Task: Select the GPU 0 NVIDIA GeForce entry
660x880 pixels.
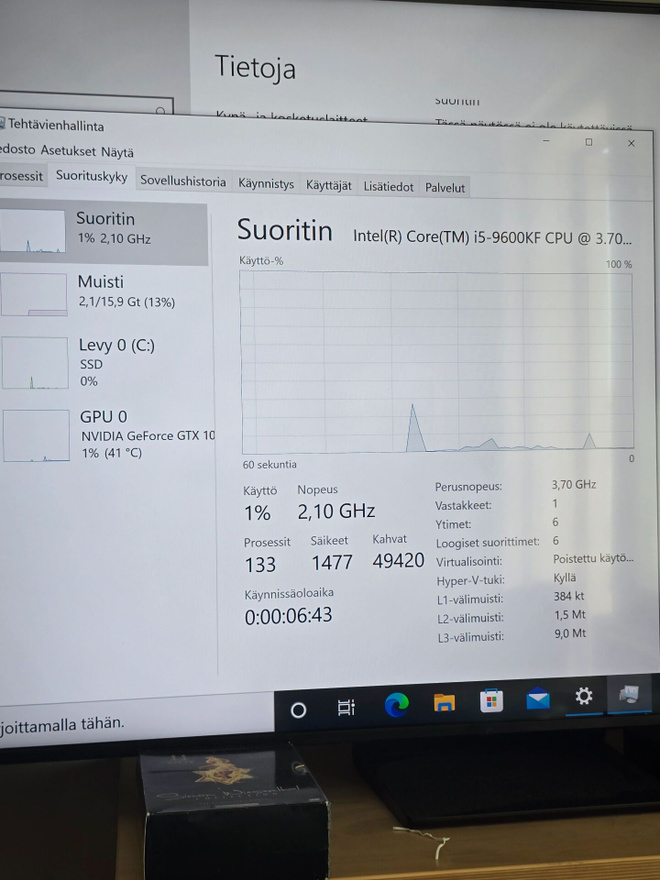Action: [107, 435]
